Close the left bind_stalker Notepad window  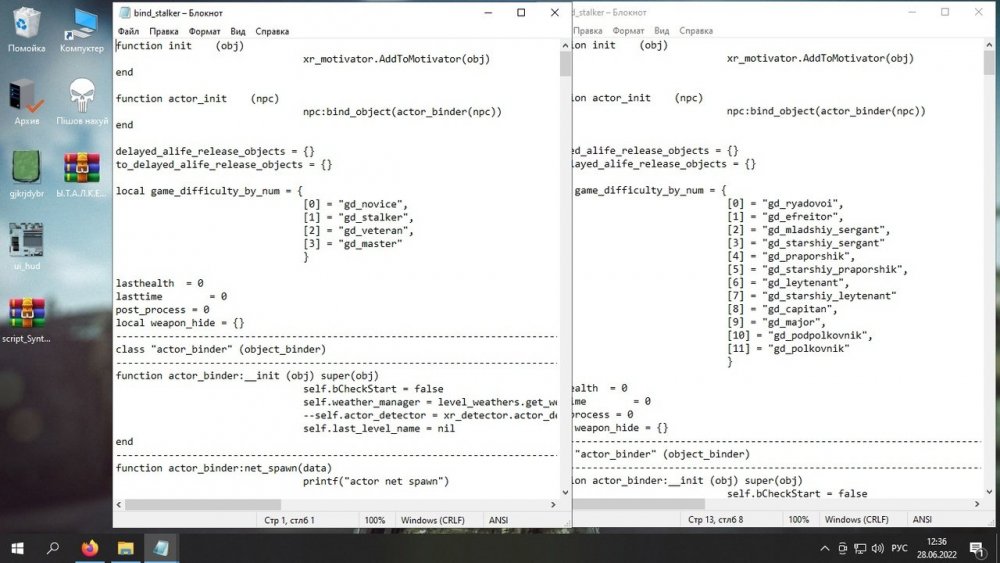(555, 13)
